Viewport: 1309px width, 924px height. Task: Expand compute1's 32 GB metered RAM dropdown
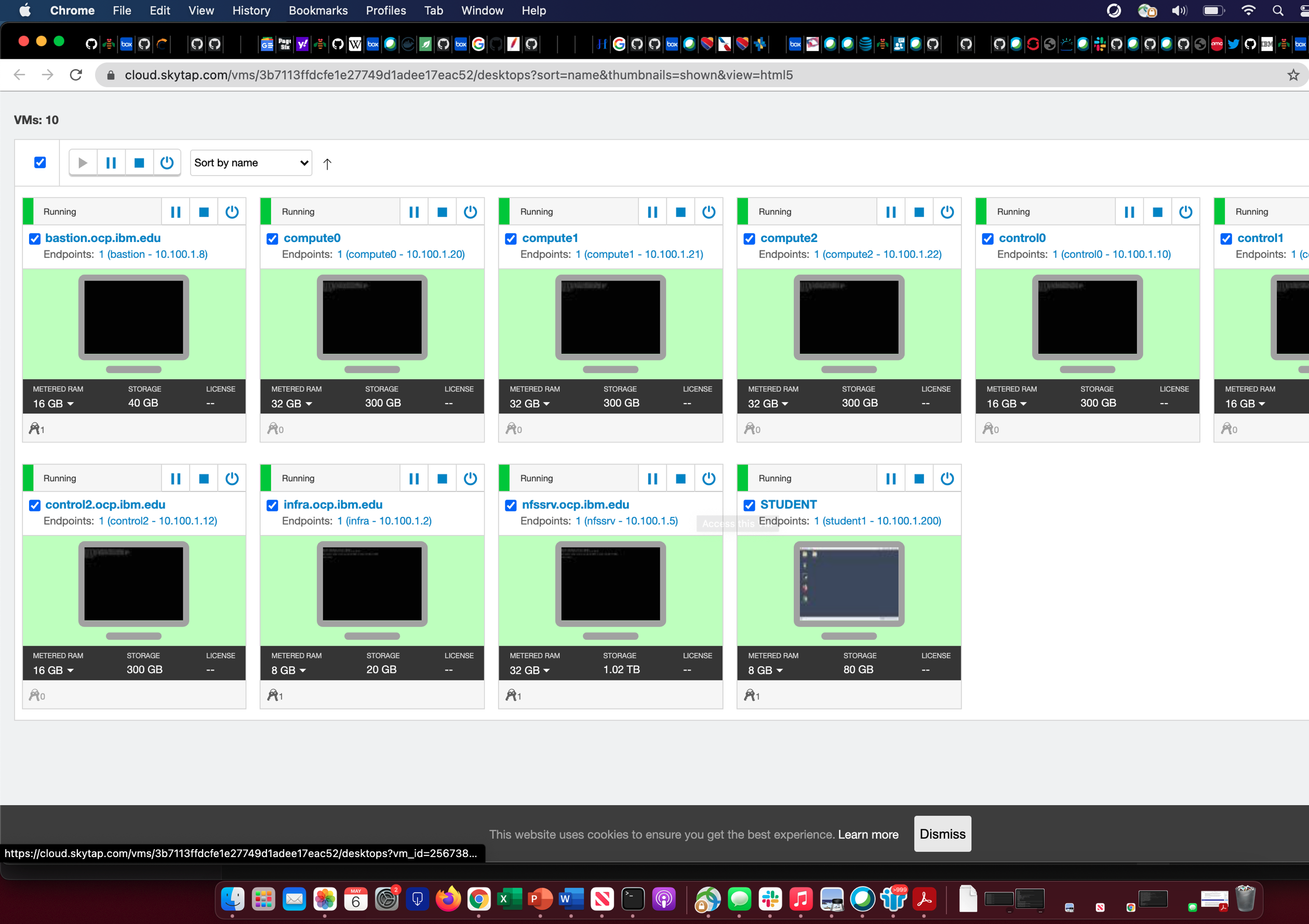pyautogui.click(x=530, y=404)
